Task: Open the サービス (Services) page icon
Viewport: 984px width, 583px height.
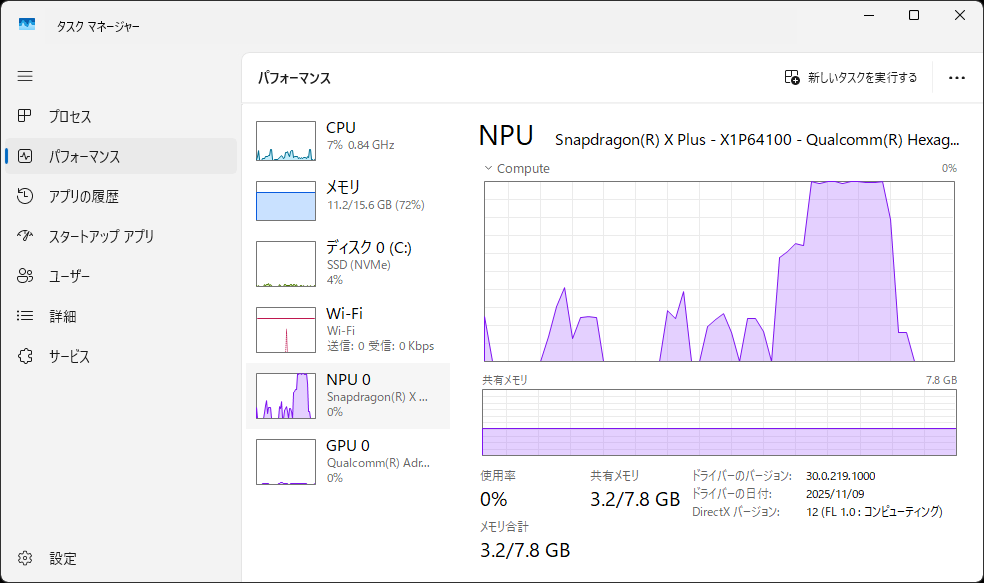Action: click(x=24, y=356)
